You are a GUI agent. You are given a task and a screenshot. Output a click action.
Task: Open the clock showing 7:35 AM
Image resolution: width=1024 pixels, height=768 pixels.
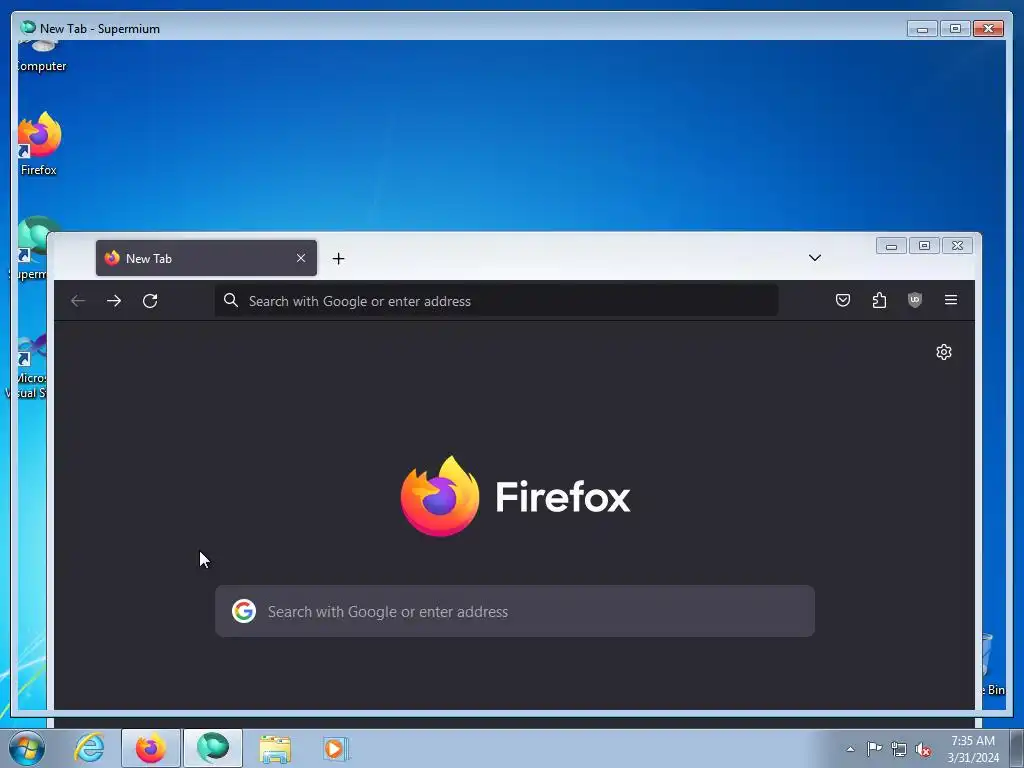tap(973, 749)
